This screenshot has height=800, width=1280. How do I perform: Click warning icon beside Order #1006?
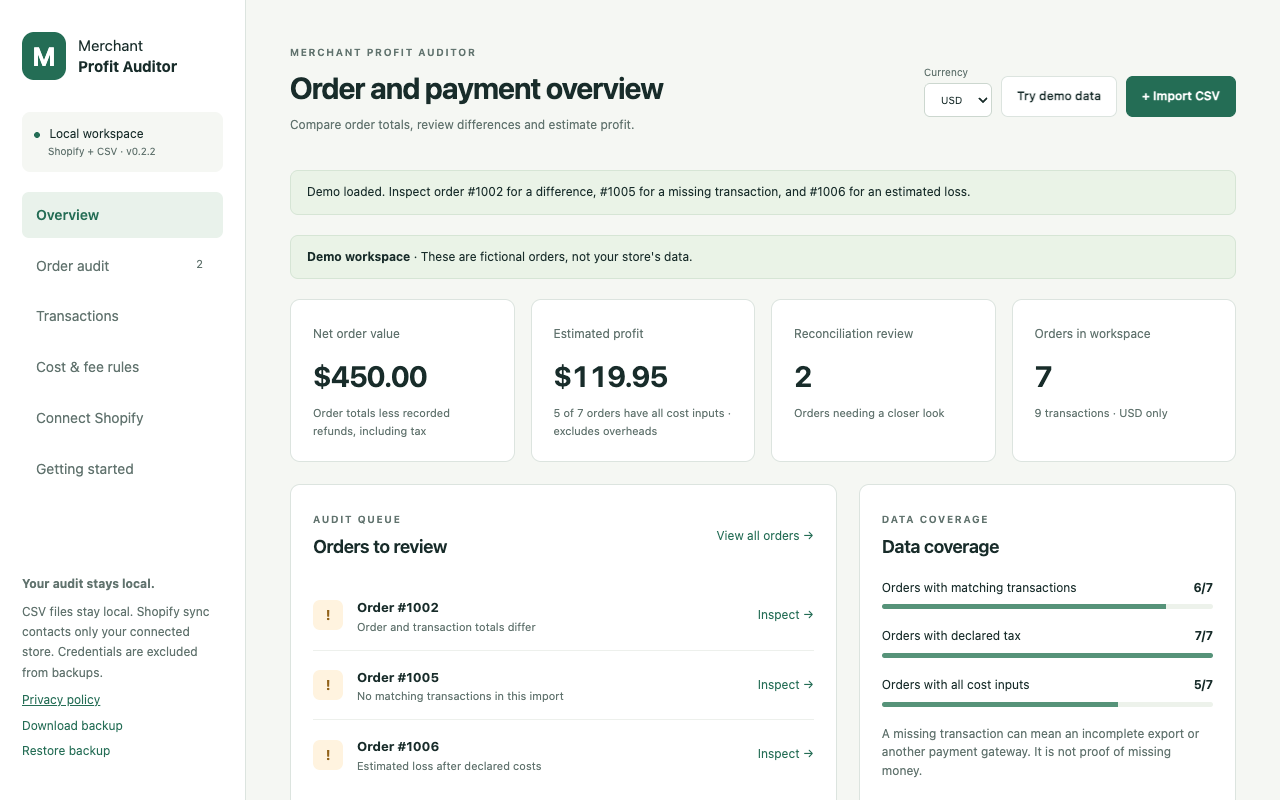[328, 754]
